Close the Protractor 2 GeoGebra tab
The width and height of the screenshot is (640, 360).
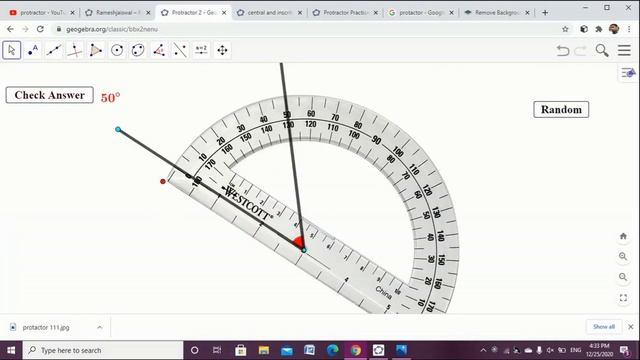[x=224, y=13]
